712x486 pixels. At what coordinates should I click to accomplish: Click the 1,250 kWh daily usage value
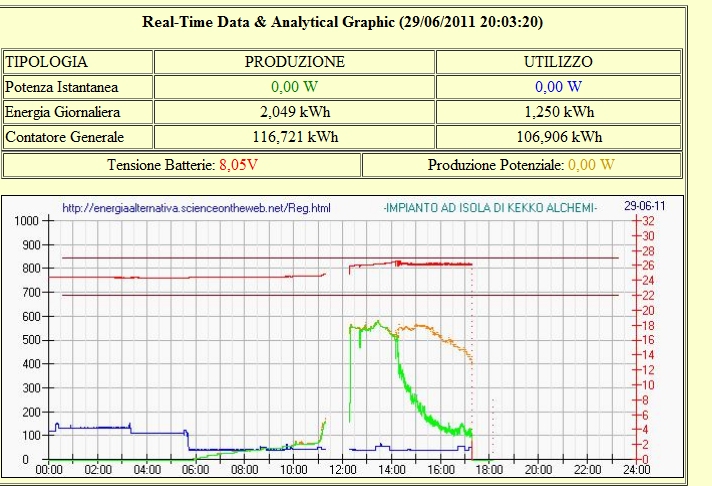559,112
